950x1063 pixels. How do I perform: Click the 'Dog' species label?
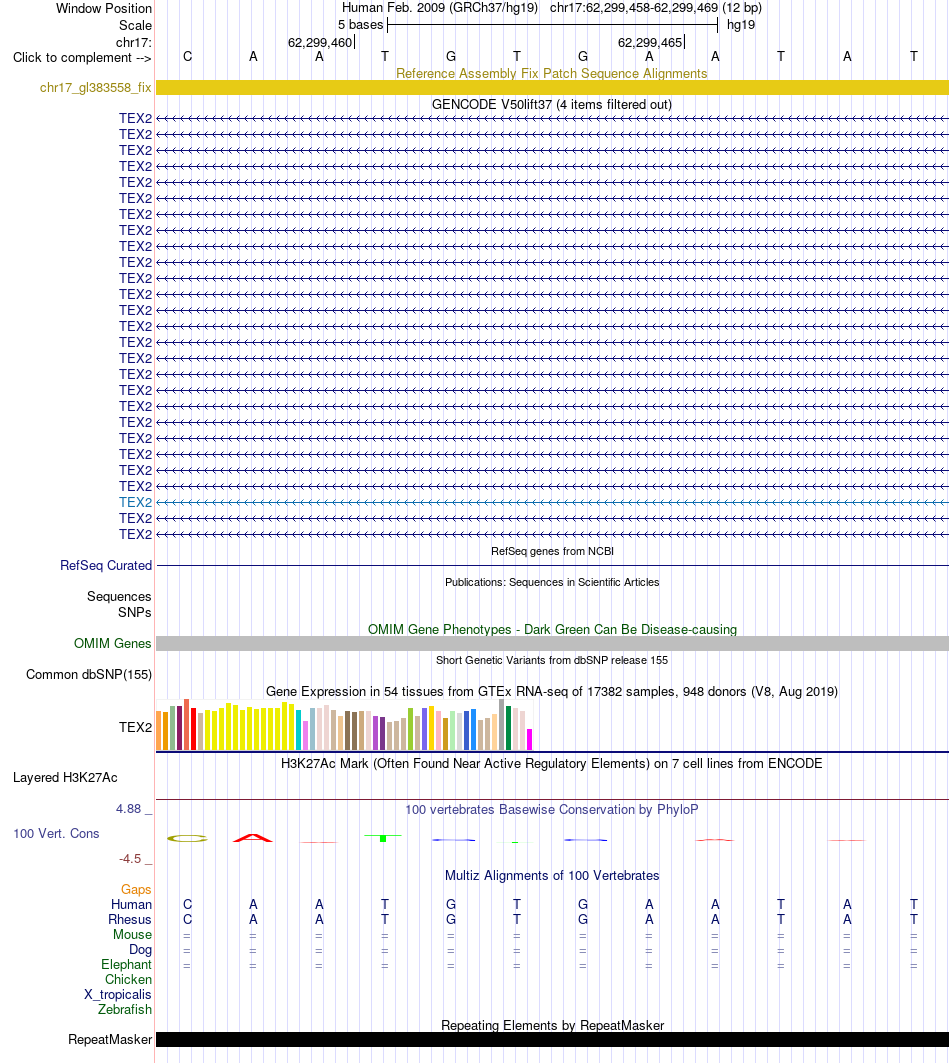click(x=140, y=949)
